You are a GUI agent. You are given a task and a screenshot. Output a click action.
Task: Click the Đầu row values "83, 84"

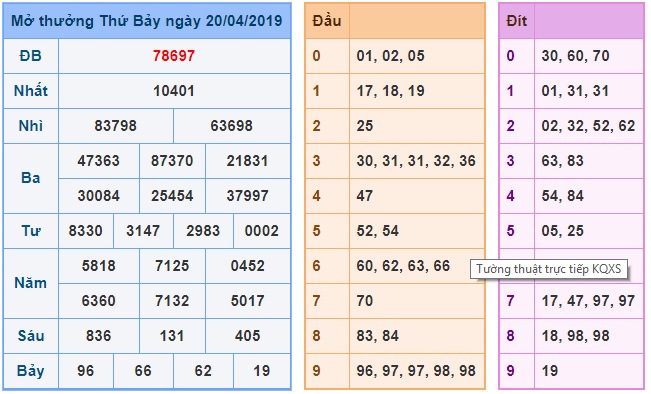pyautogui.click(x=378, y=335)
